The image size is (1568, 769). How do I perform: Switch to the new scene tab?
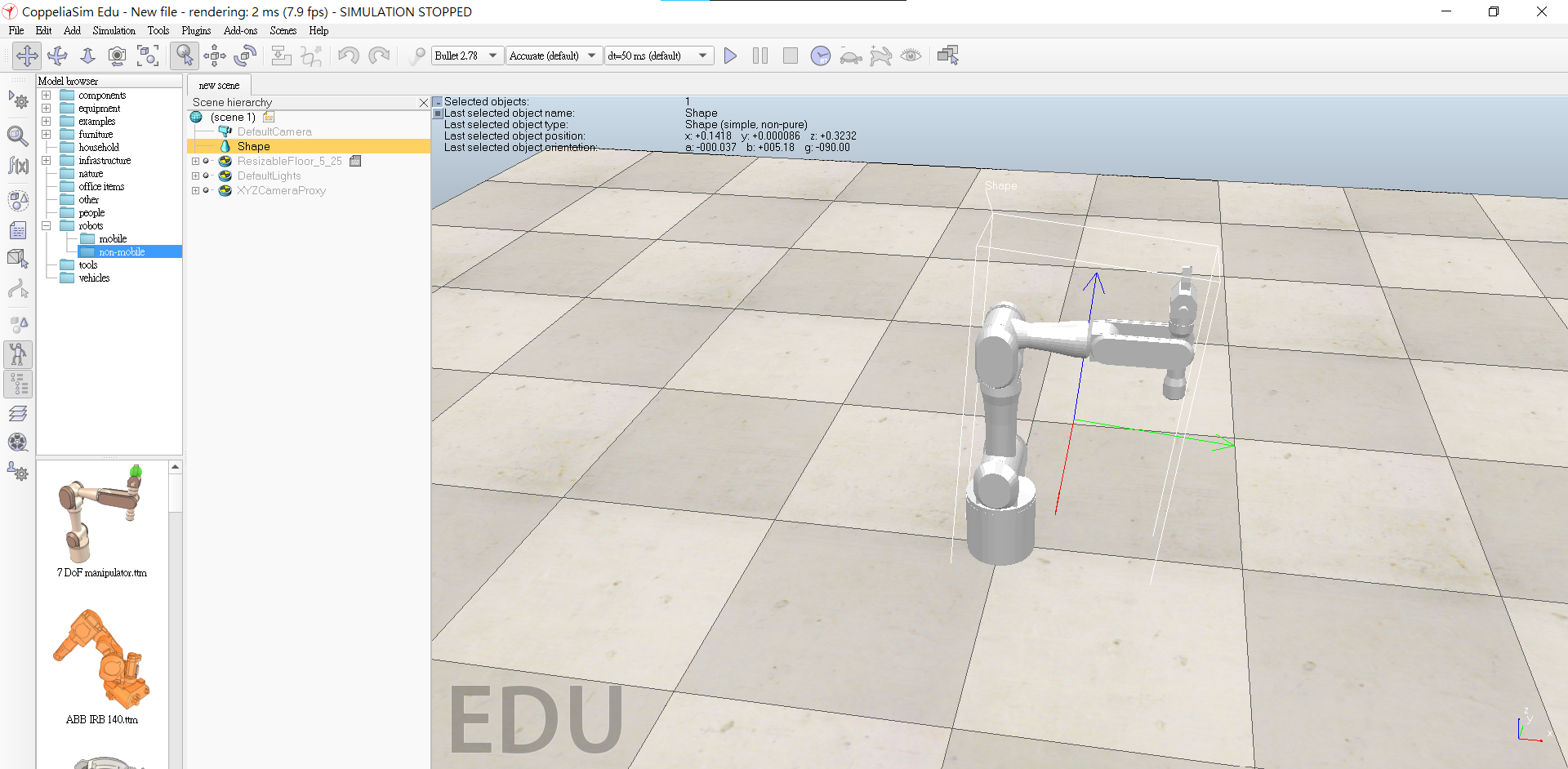coord(219,85)
